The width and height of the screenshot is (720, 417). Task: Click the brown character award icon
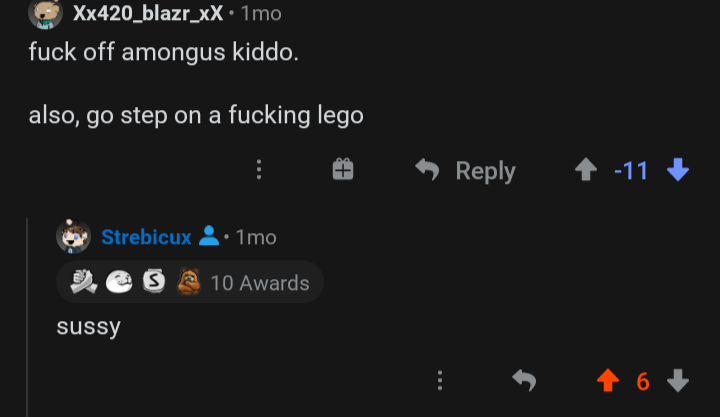tap(188, 283)
